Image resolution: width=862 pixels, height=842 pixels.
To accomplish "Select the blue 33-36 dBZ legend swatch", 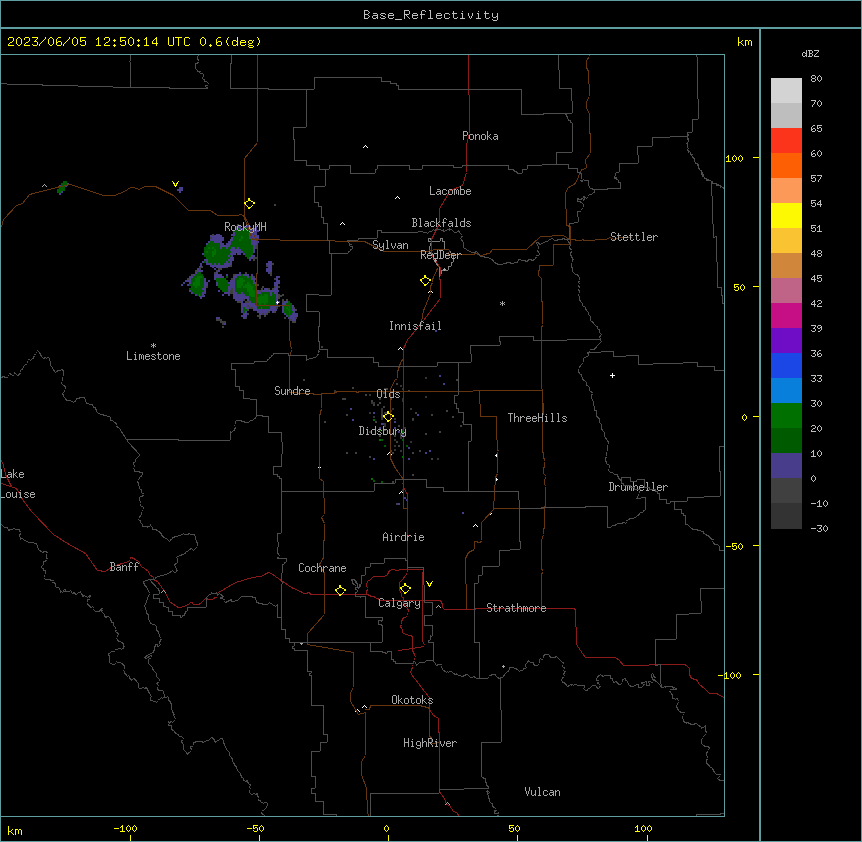I will point(786,365).
